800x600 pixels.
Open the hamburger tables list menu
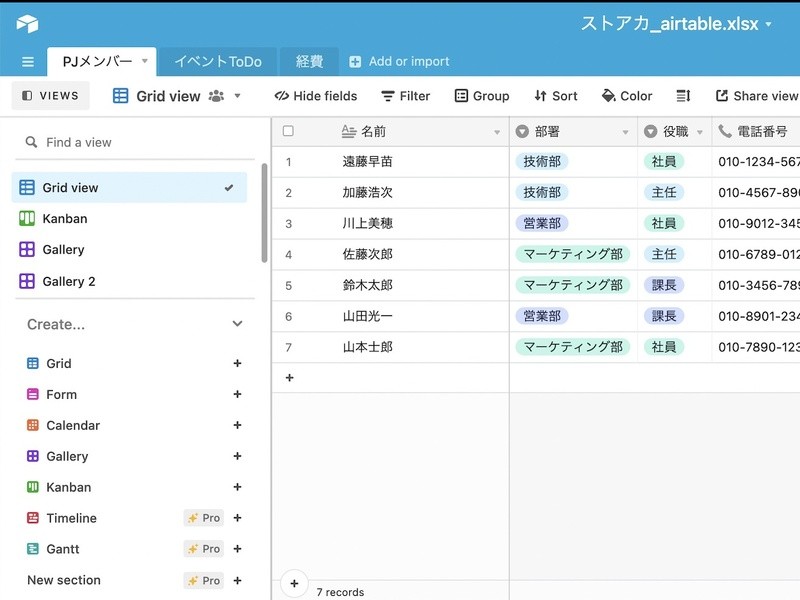(x=27, y=62)
